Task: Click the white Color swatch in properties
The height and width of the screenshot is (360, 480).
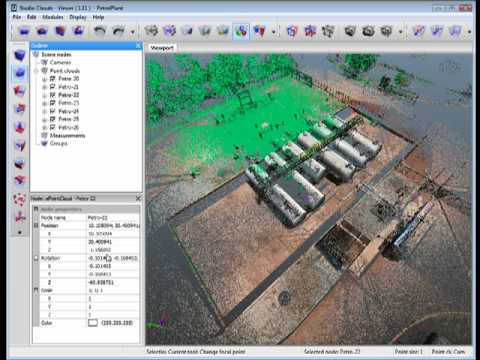Action: coord(93,323)
